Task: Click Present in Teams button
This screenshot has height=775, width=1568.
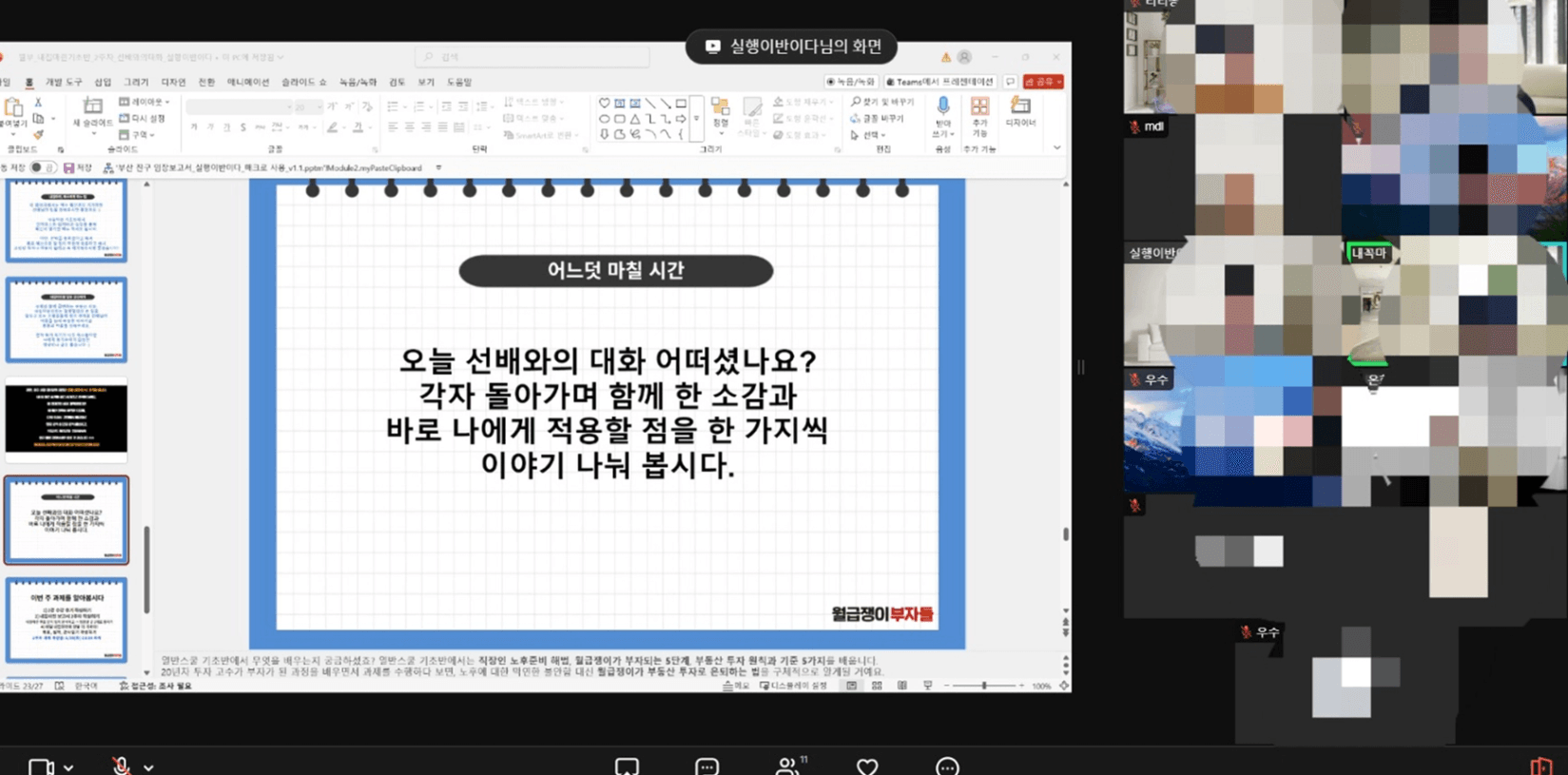Action: coord(939,82)
